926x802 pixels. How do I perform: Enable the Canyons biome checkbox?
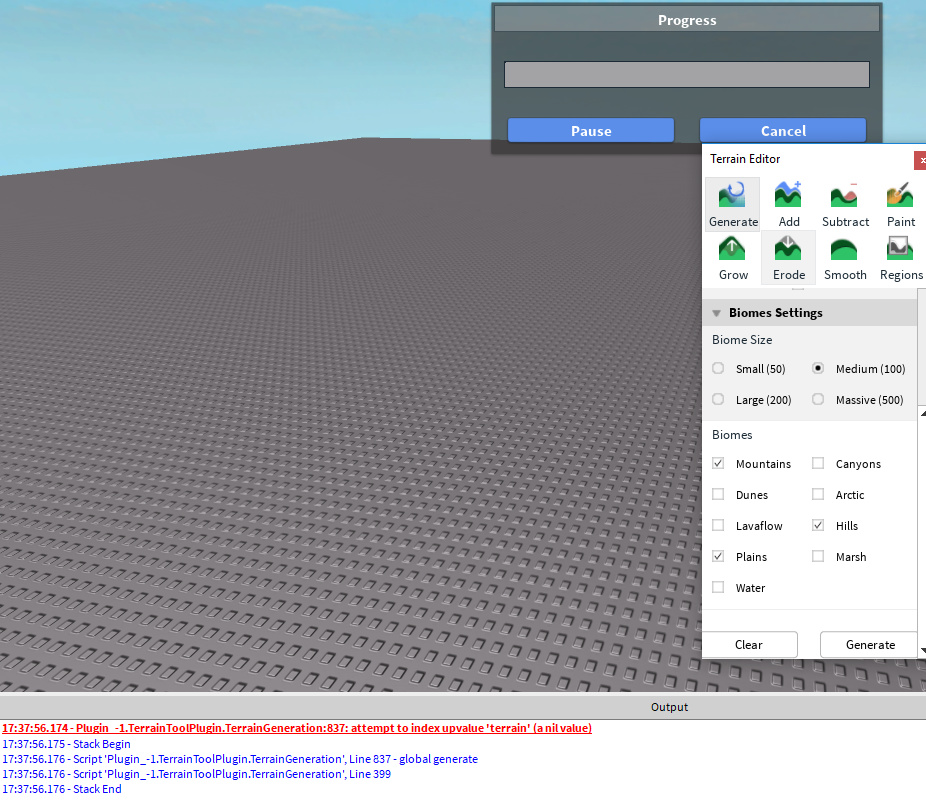(x=820, y=463)
